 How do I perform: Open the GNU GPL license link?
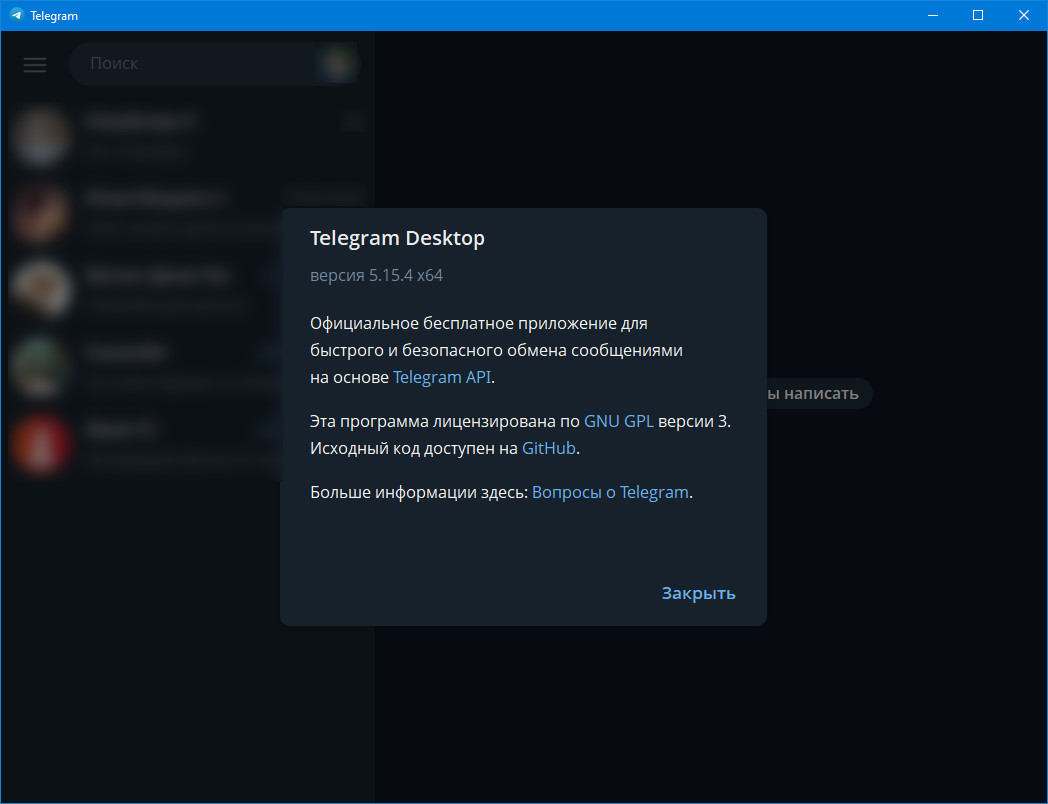[x=618, y=422]
